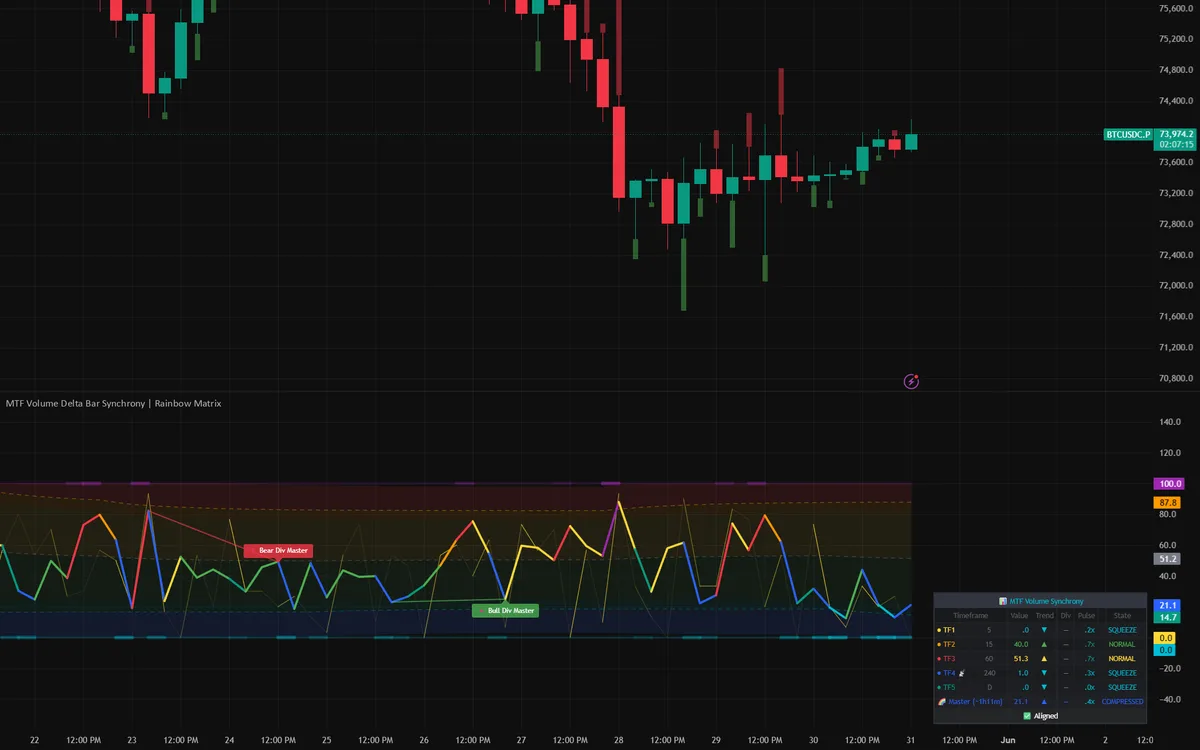Viewport: 1200px width, 750px height.
Task: Click the State column header
Action: tap(1122, 616)
